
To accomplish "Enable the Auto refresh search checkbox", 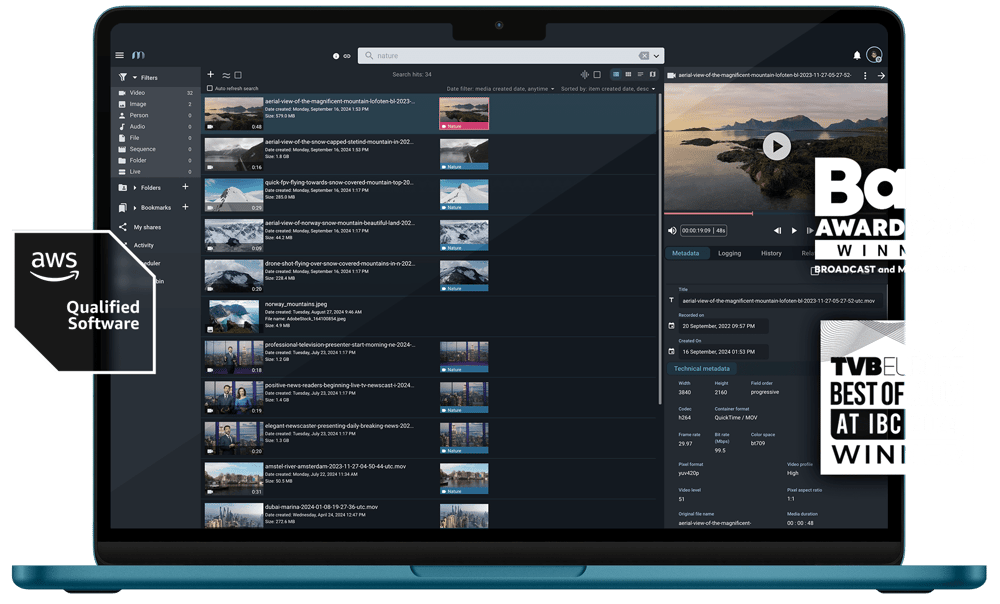I will [210, 87].
